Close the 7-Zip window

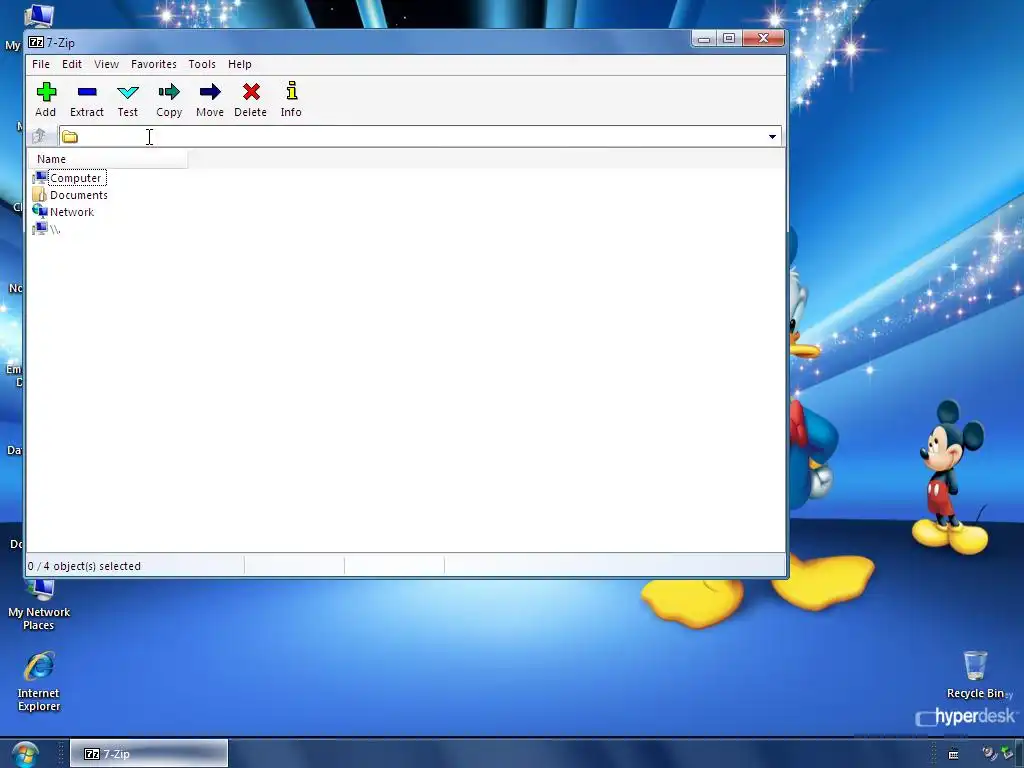pos(763,39)
